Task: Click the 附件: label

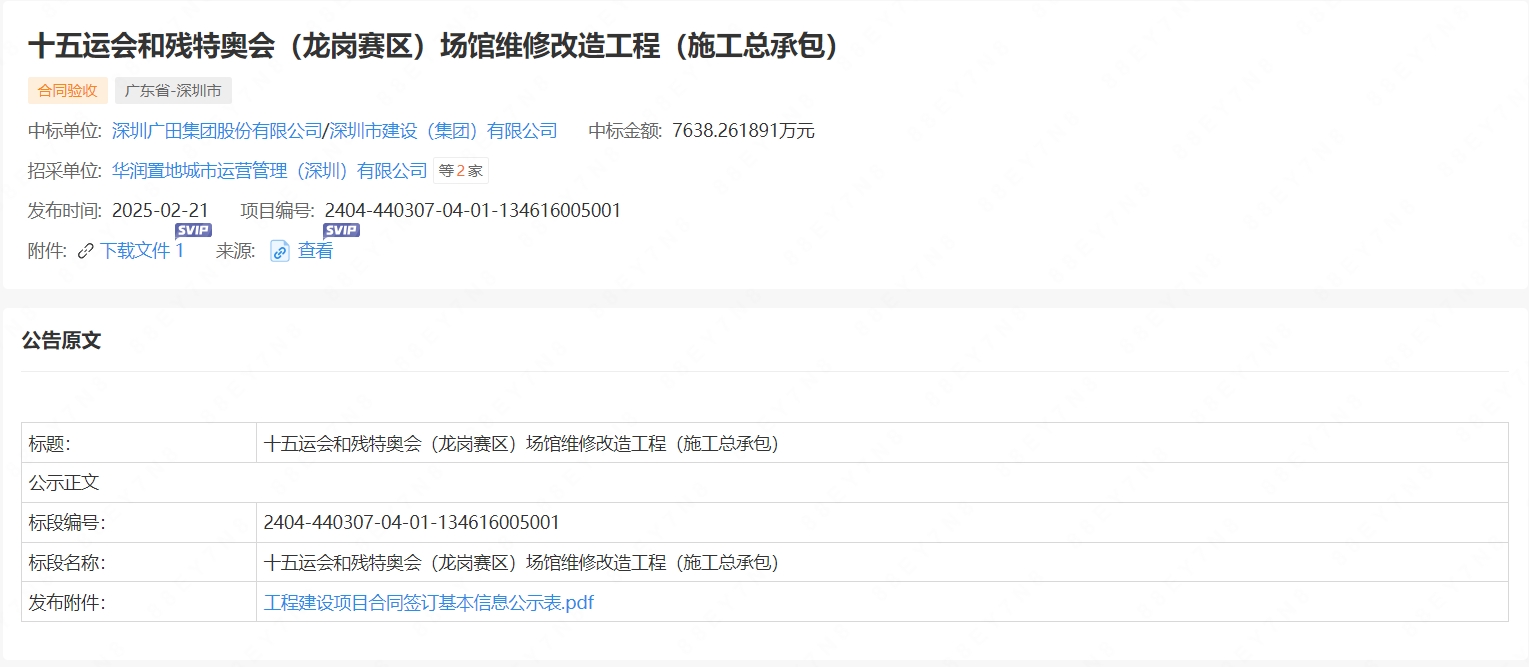Action: tap(47, 251)
